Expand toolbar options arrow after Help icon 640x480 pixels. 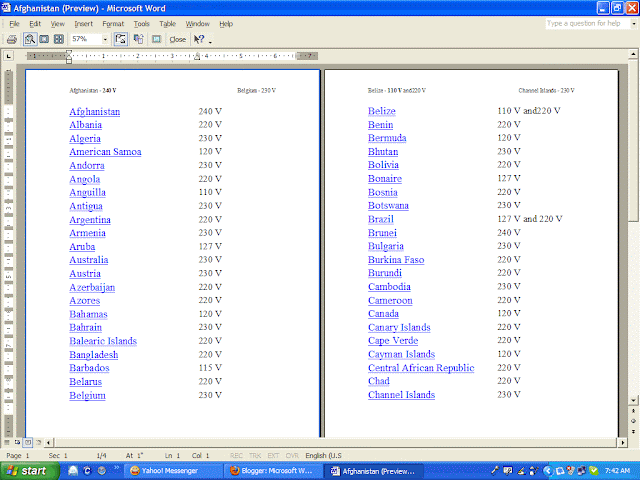210,40
